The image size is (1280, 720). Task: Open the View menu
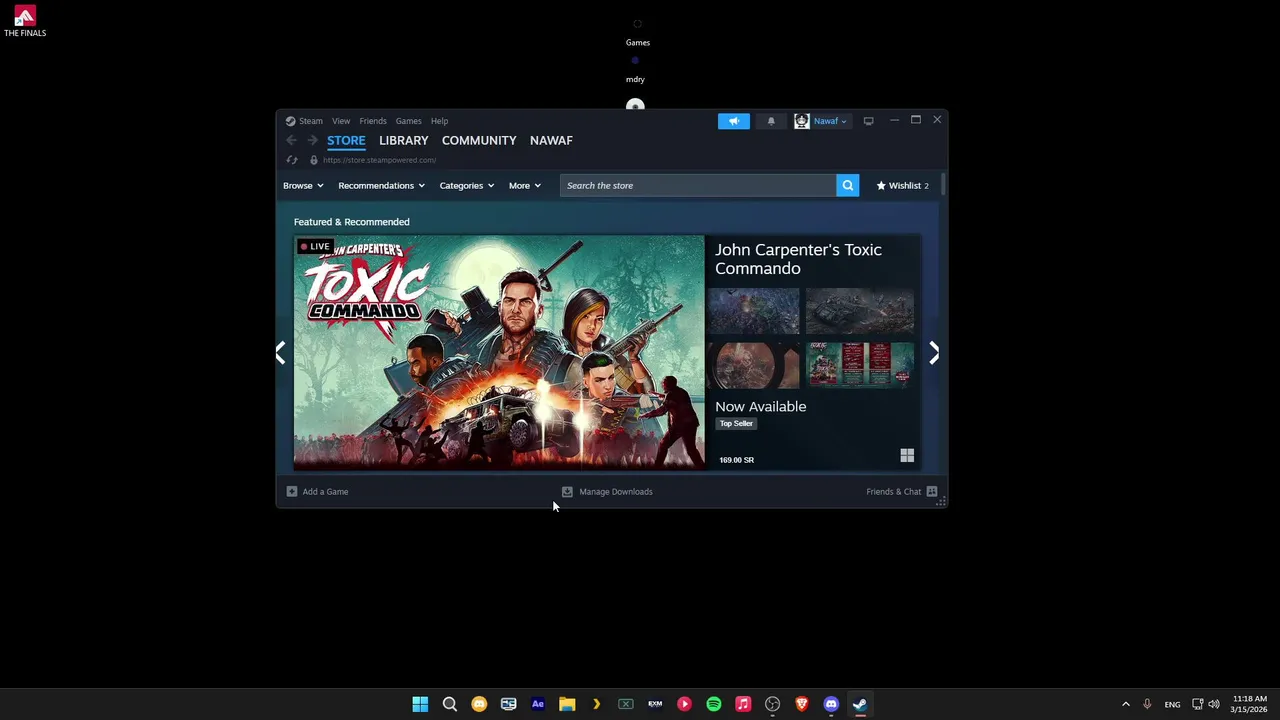tap(341, 121)
